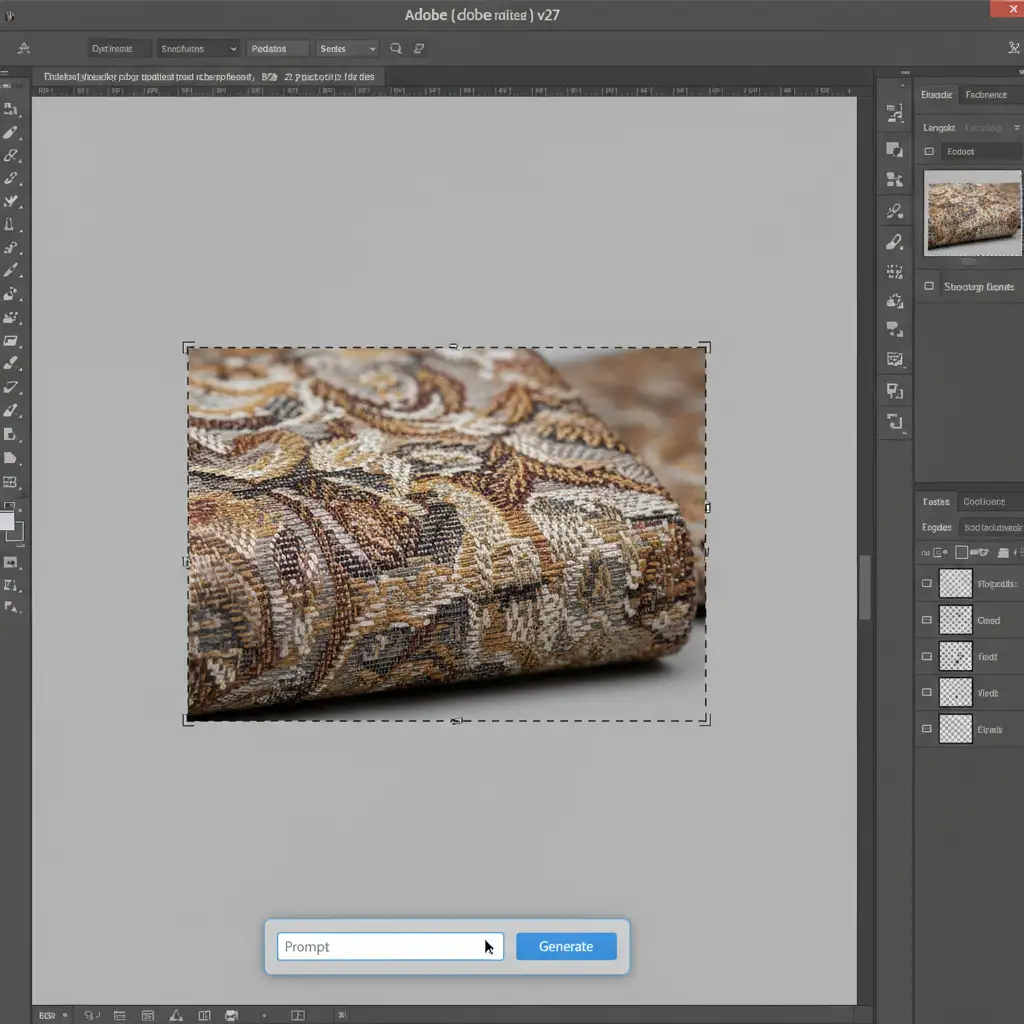The image size is (1024, 1024).
Task: Toggle the checkbox beside Eodoct field
Action: click(929, 152)
